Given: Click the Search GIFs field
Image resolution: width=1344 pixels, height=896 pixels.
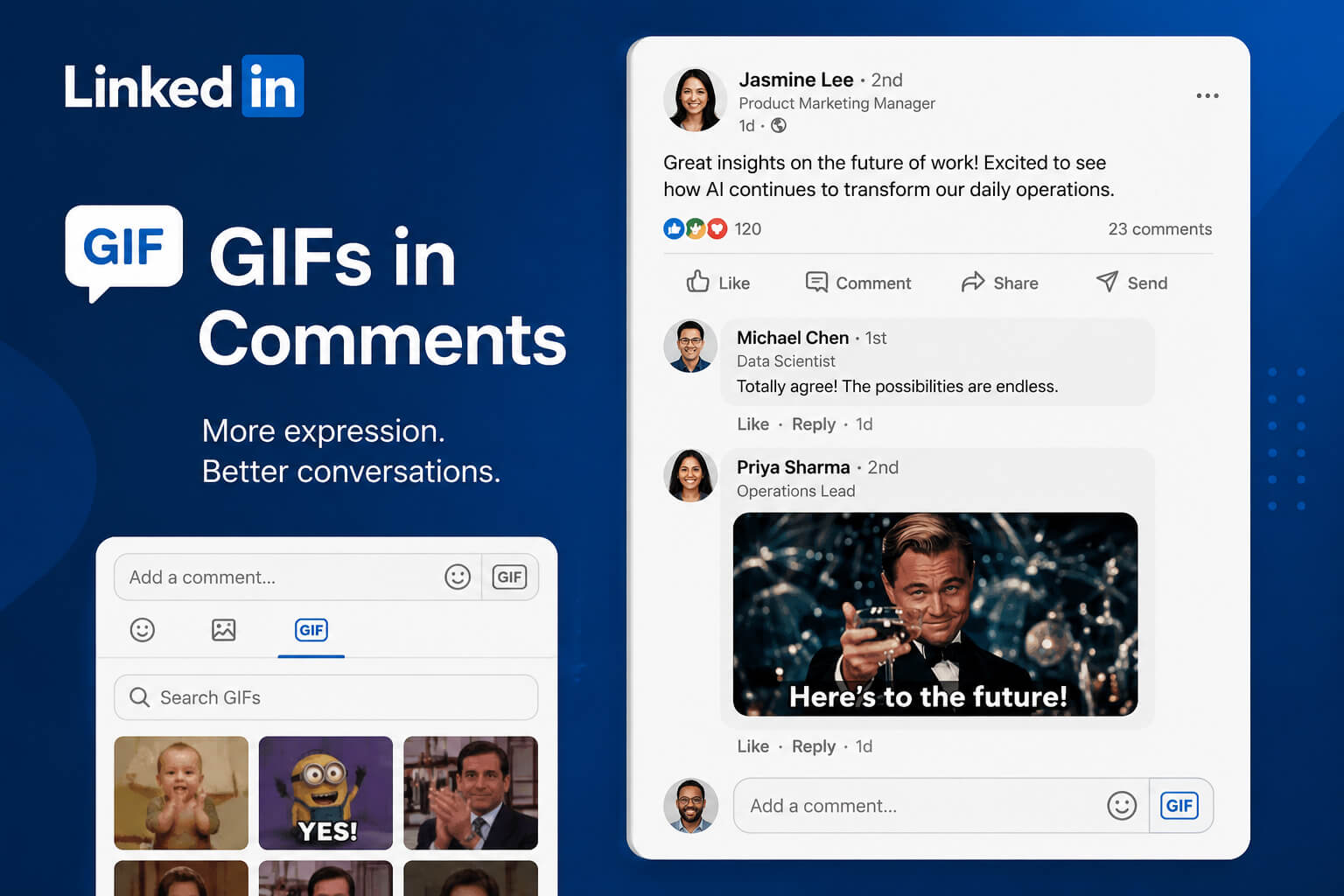Looking at the screenshot, I should (325, 697).
